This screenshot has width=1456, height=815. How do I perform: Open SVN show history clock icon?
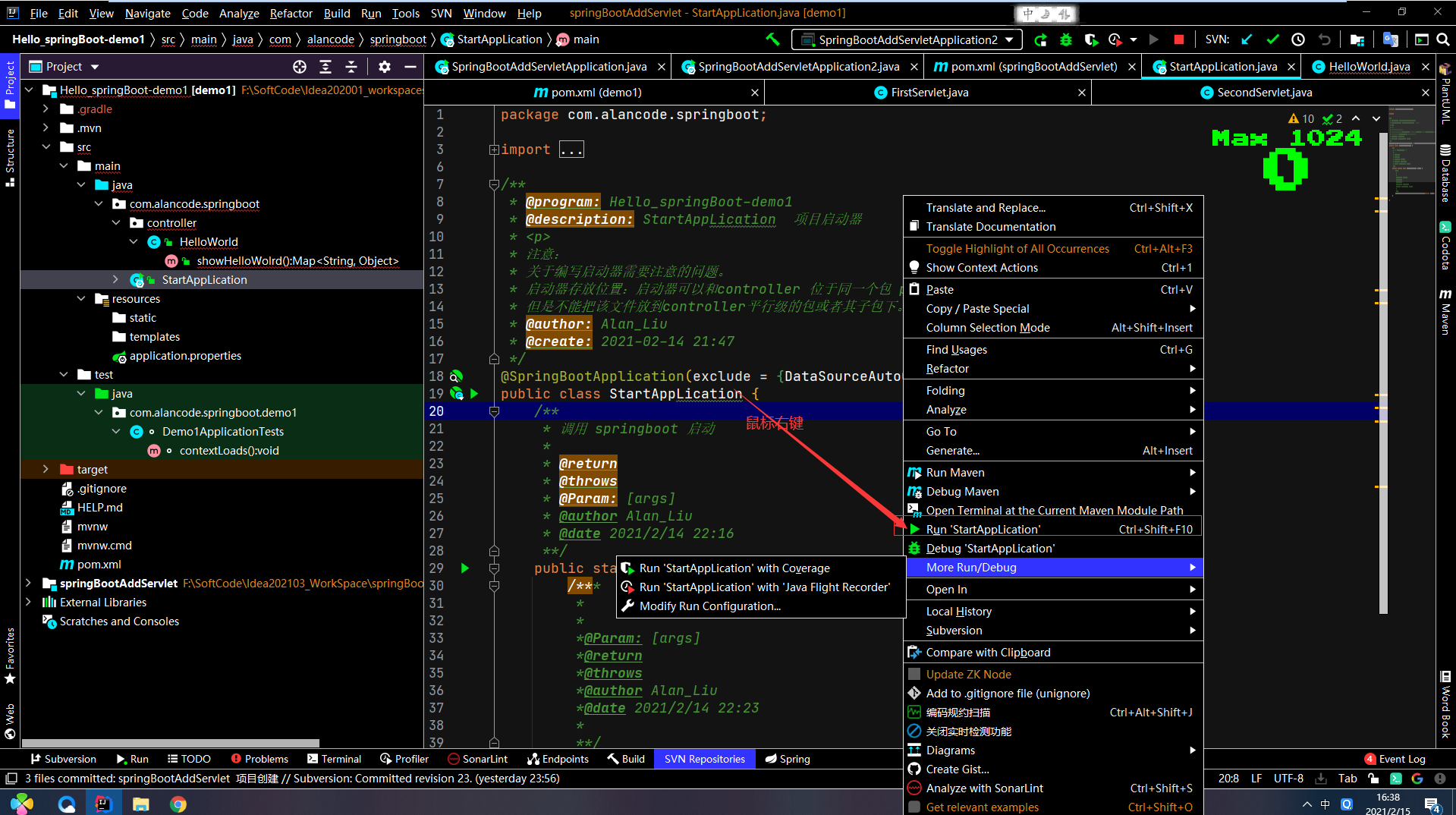pos(1298,39)
